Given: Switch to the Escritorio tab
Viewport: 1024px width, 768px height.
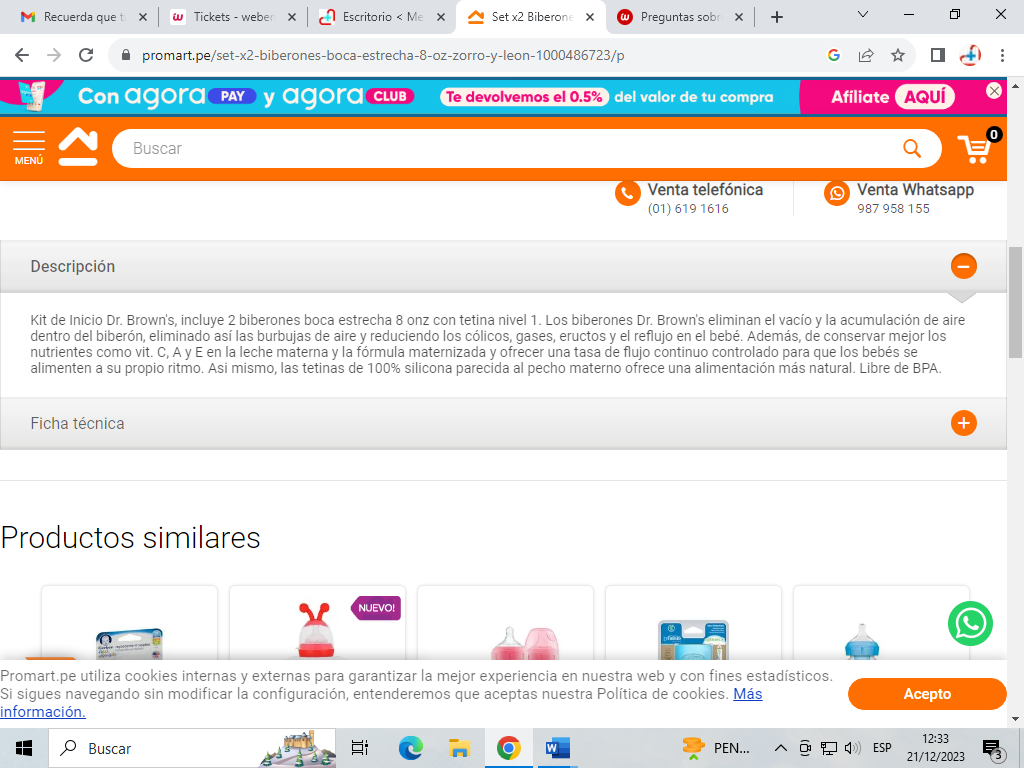Looking at the screenshot, I should tap(383, 17).
